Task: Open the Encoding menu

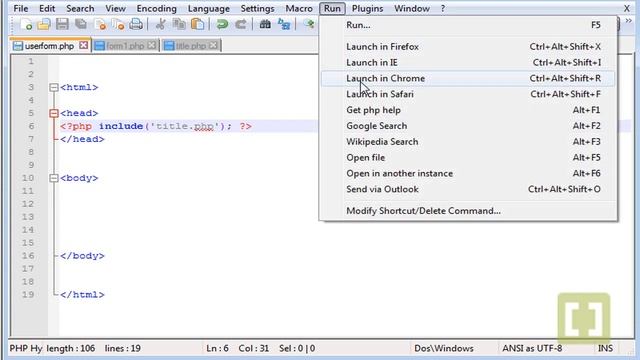Action: pos(156,8)
